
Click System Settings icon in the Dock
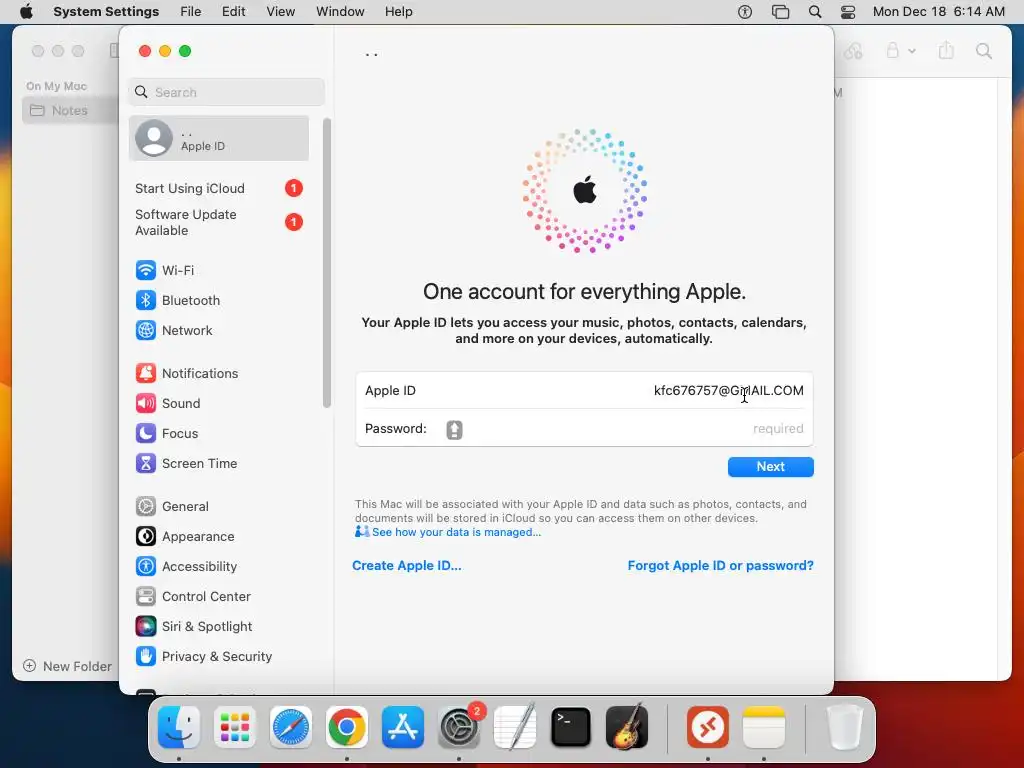(459, 727)
